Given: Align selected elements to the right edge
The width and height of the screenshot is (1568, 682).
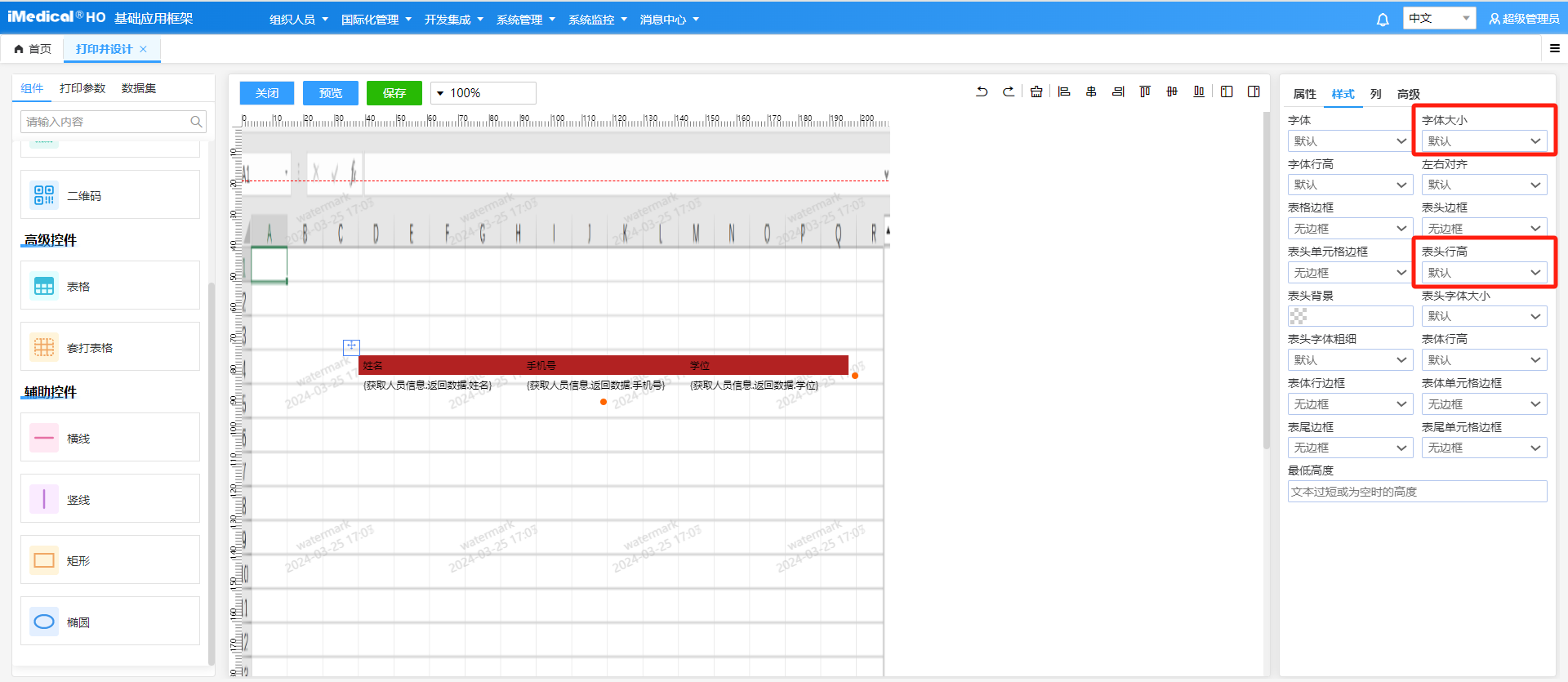Looking at the screenshot, I should [1118, 92].
